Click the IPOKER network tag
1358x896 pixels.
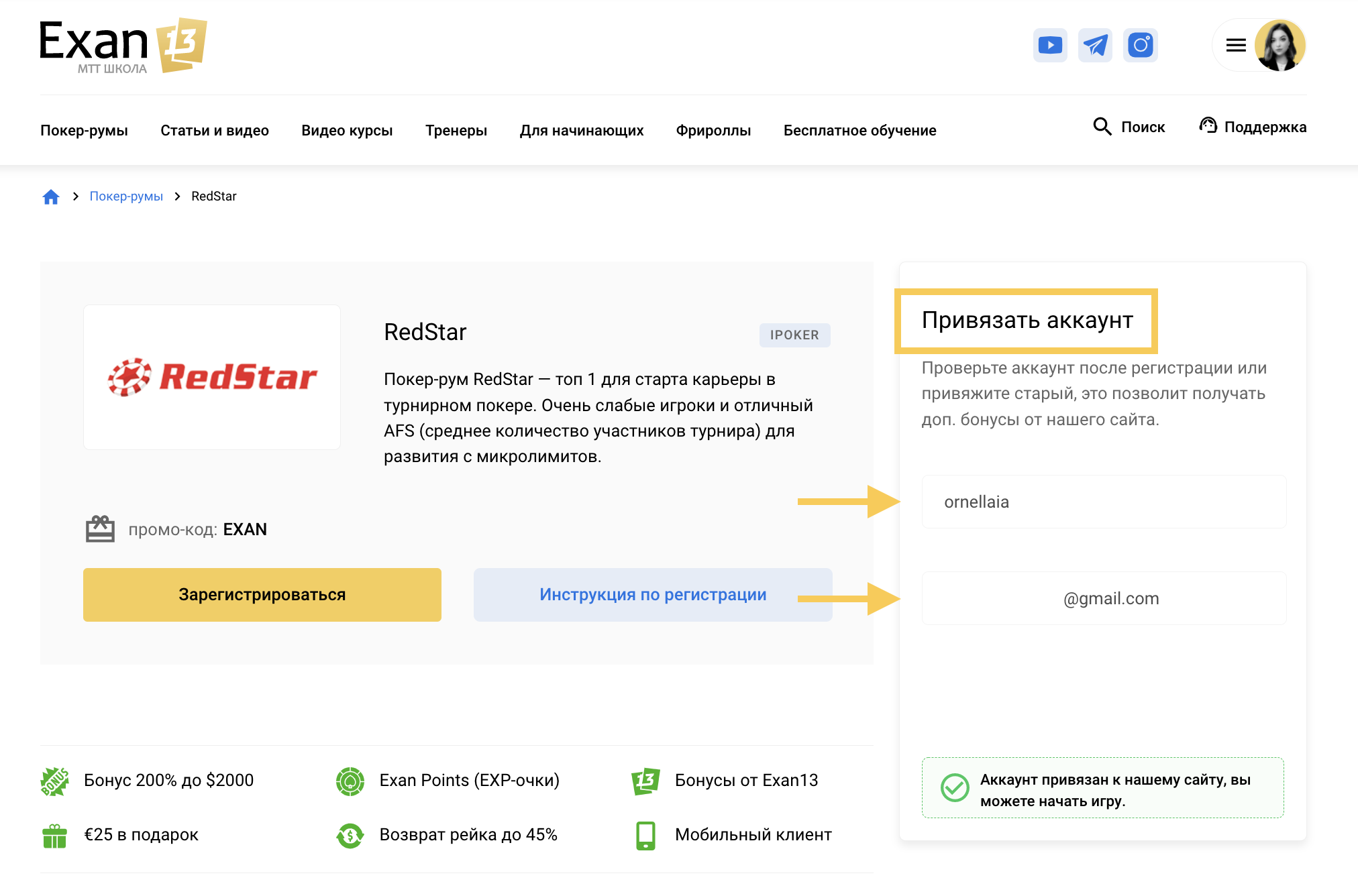[794, 335]
